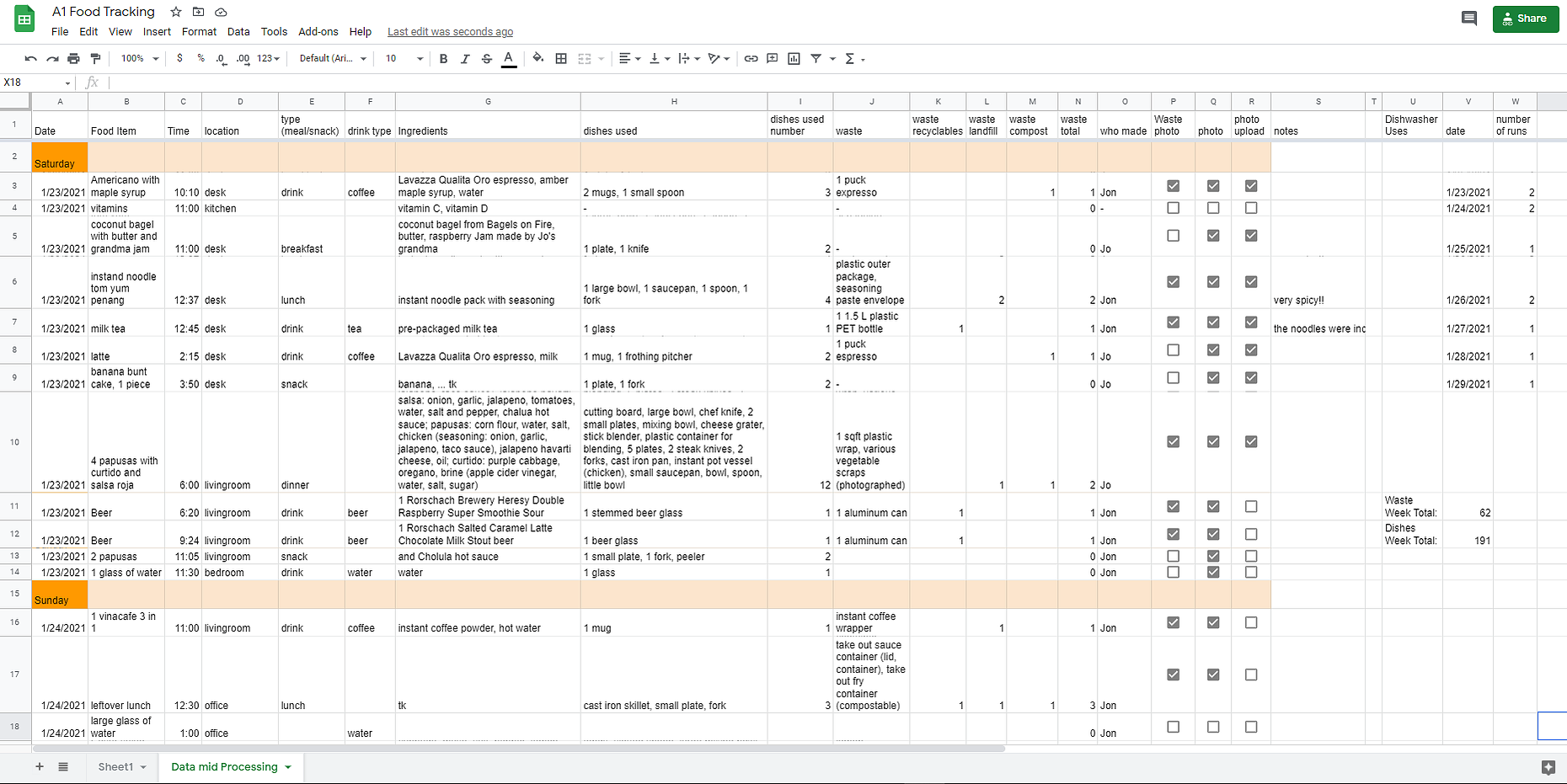
Task: Open the font size dropdown
Action: click(404, 58)
